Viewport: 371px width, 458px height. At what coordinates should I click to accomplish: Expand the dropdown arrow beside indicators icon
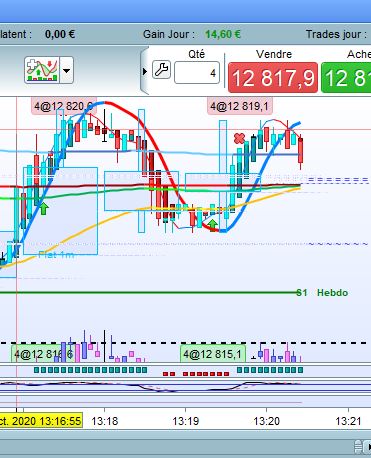(67, 70)
